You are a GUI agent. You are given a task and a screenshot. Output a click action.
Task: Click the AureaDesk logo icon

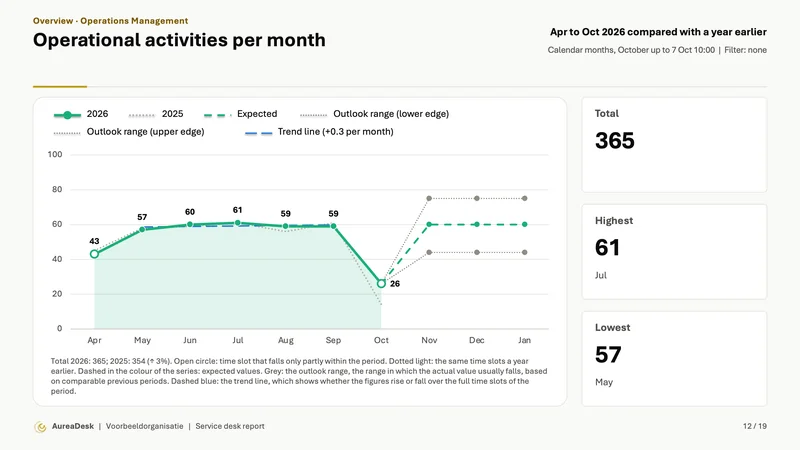pos(40,427)
